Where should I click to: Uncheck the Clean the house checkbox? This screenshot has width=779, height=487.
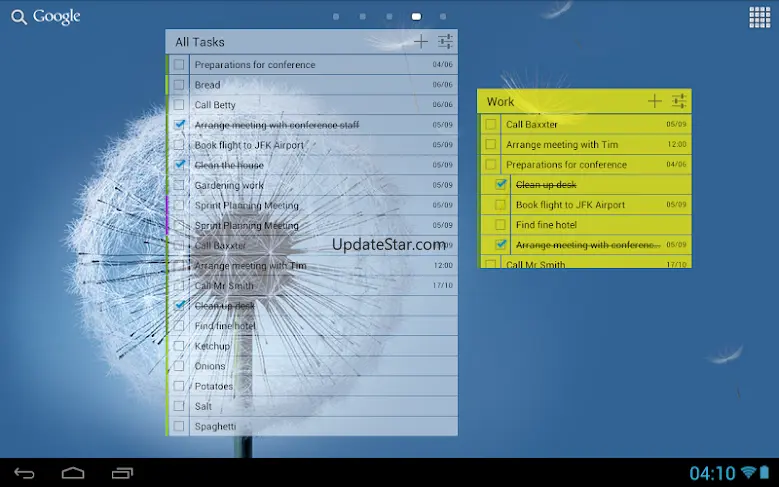coord(179,164)
